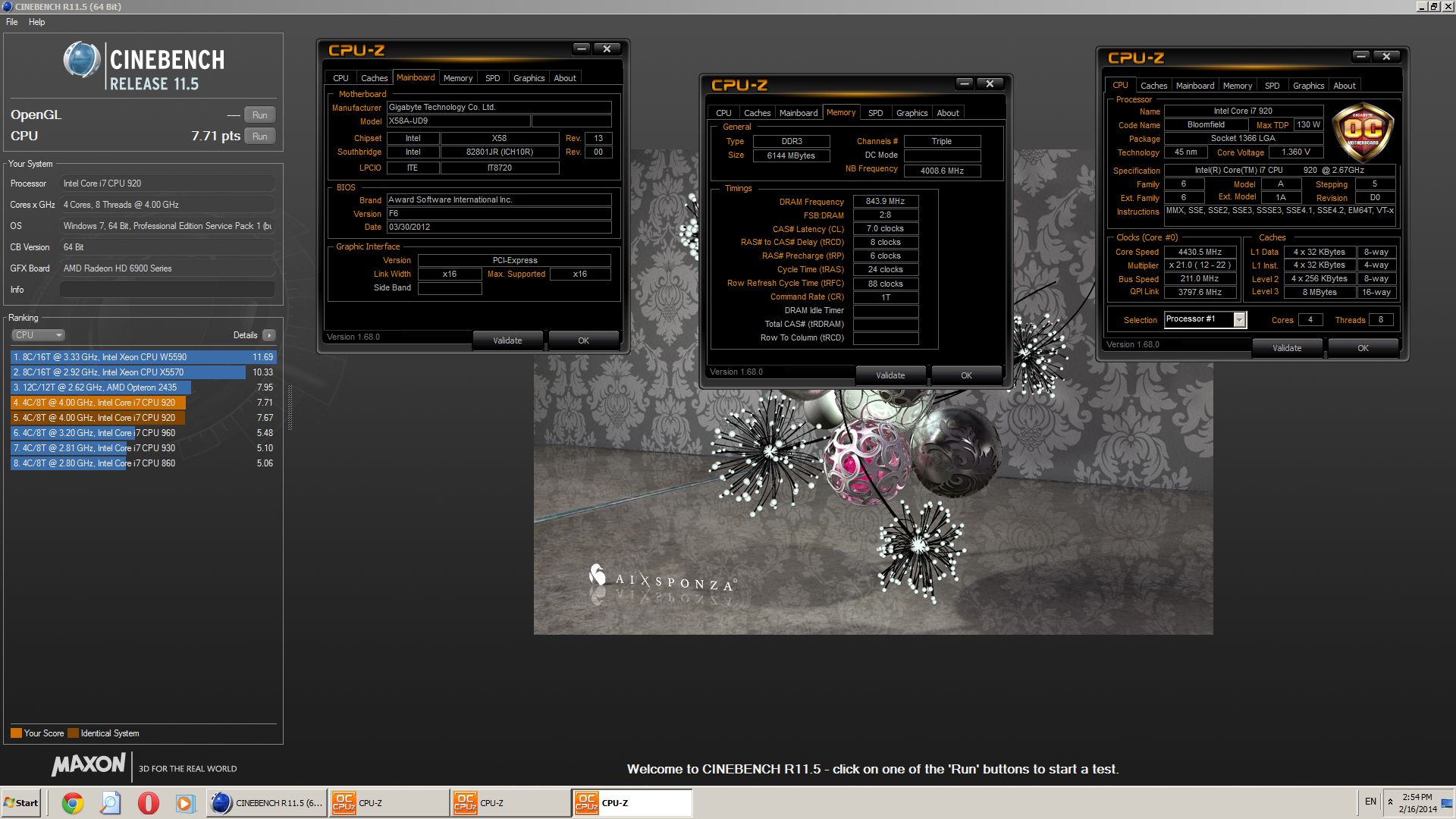Restore the Cinebench window size
The height and width of the screenshot is (819, 1456).
pos(1434,6)
